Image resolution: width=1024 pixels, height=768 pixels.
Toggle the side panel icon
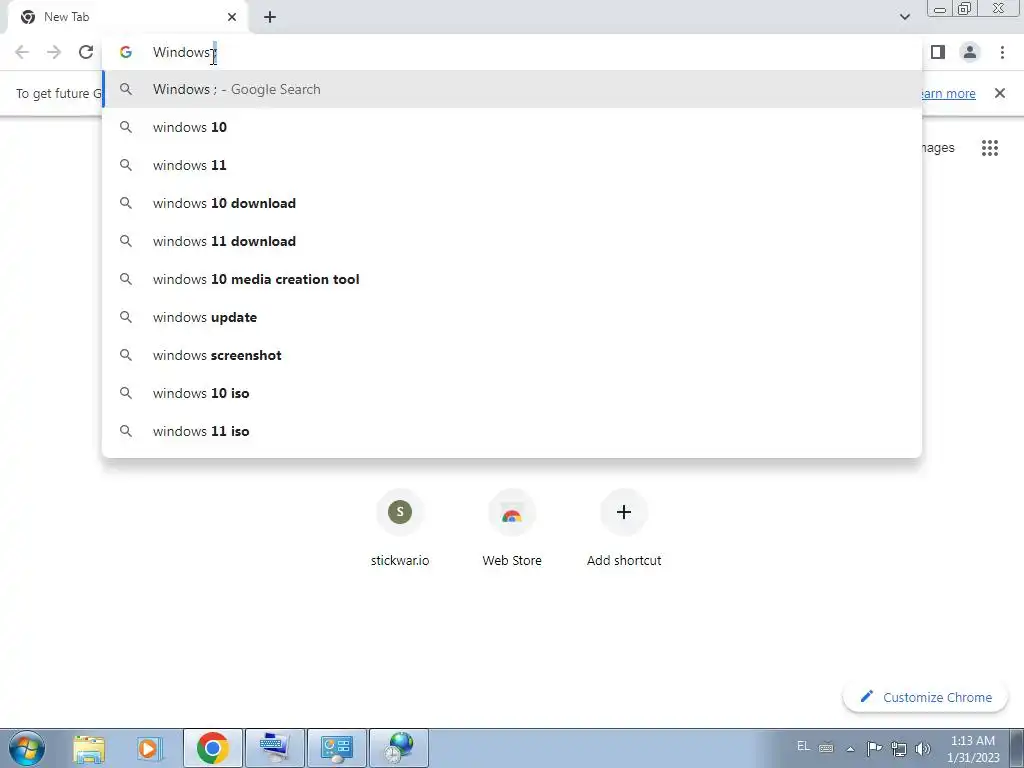point(938,52)
